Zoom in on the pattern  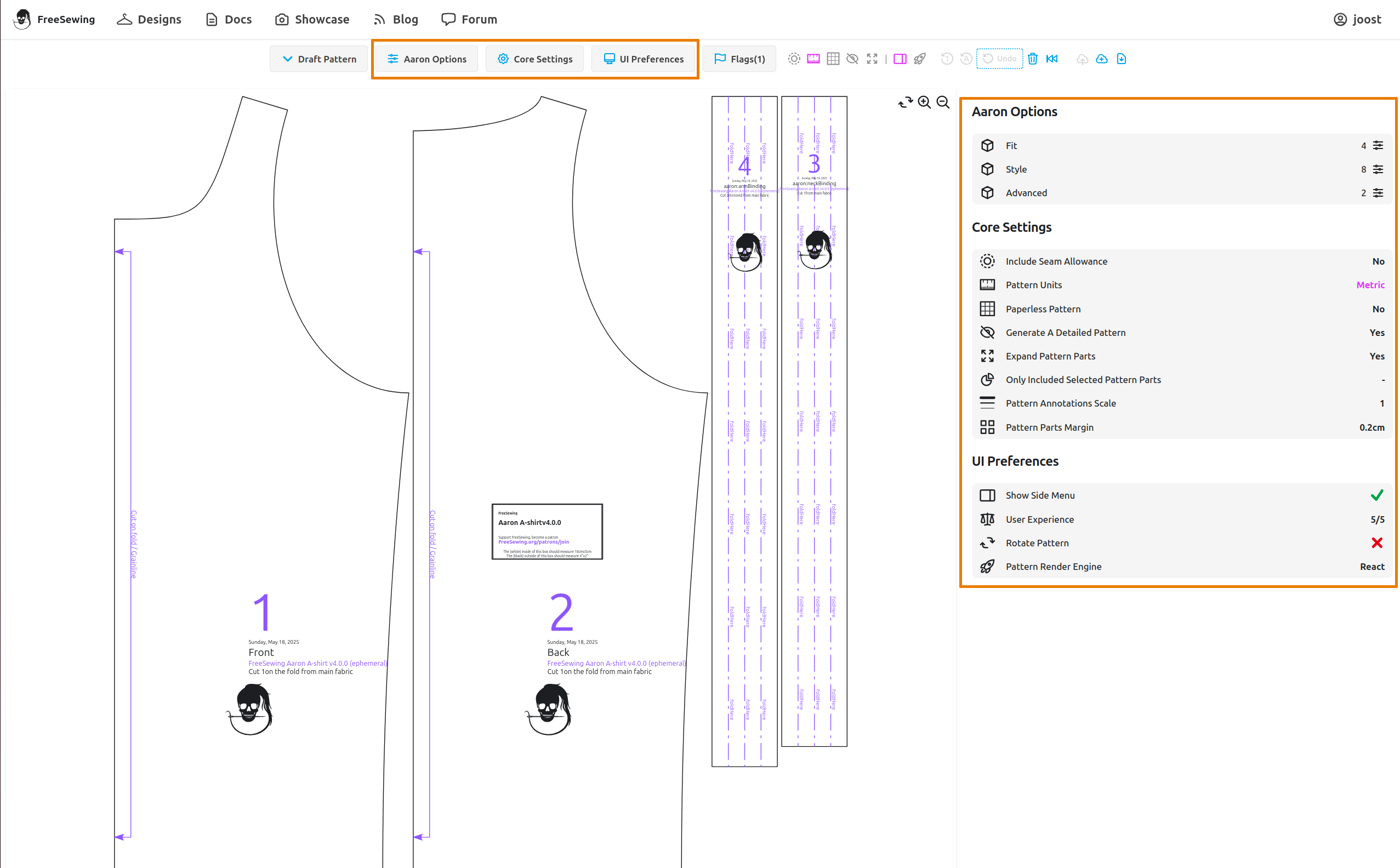coord(924,102)
